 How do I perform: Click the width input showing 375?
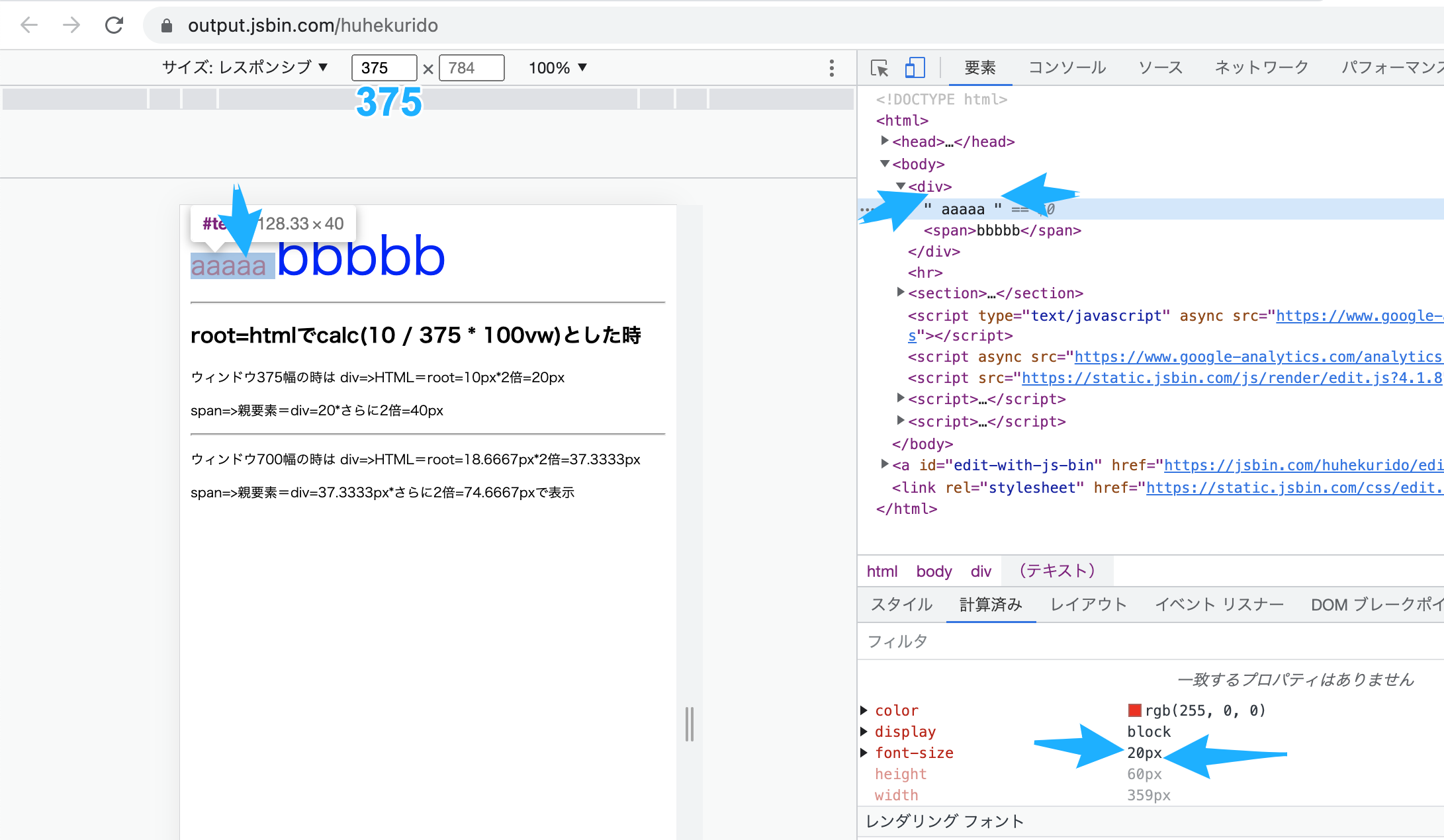(x=384, y=67)
